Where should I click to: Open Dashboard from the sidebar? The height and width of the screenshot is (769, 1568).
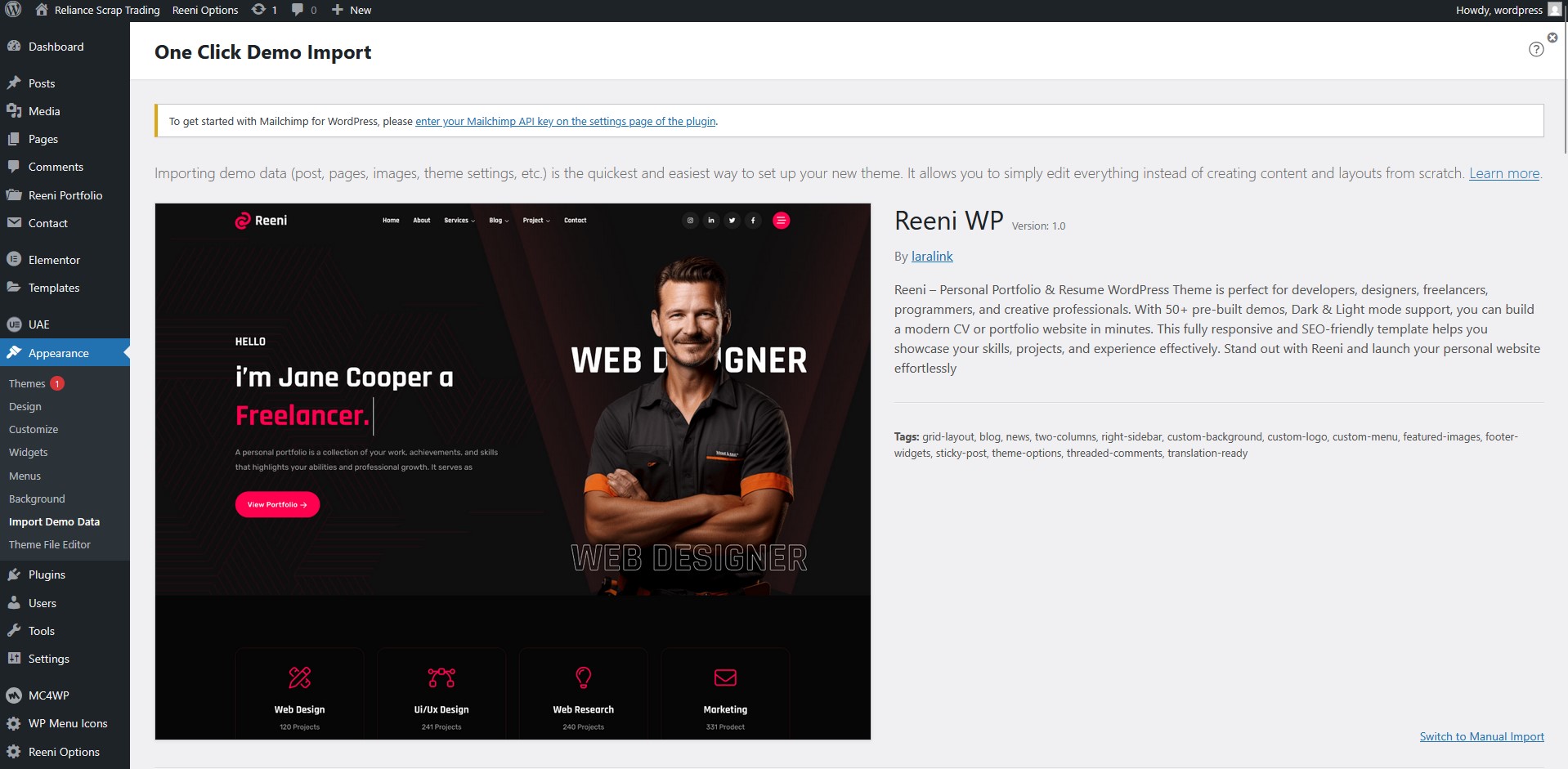[56, 47]
